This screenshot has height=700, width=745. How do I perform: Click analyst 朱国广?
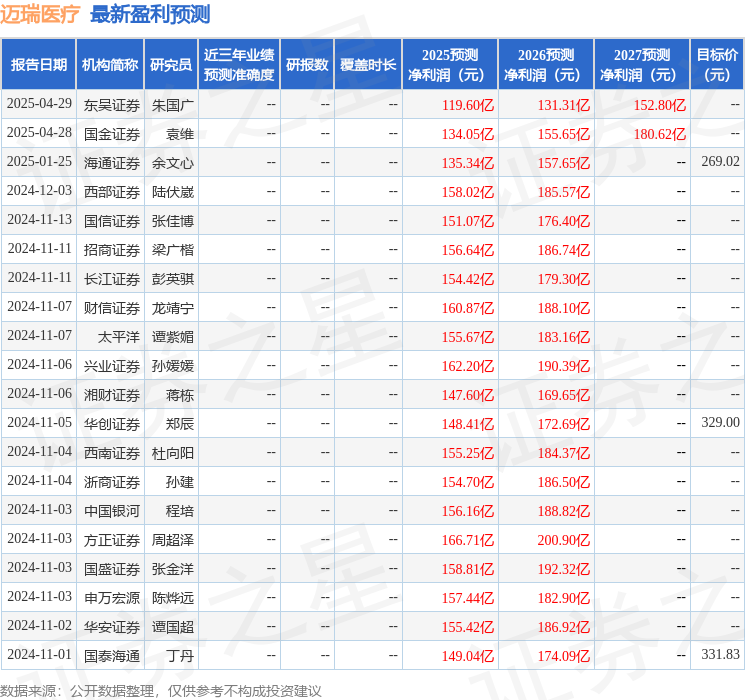pos(172,105)
